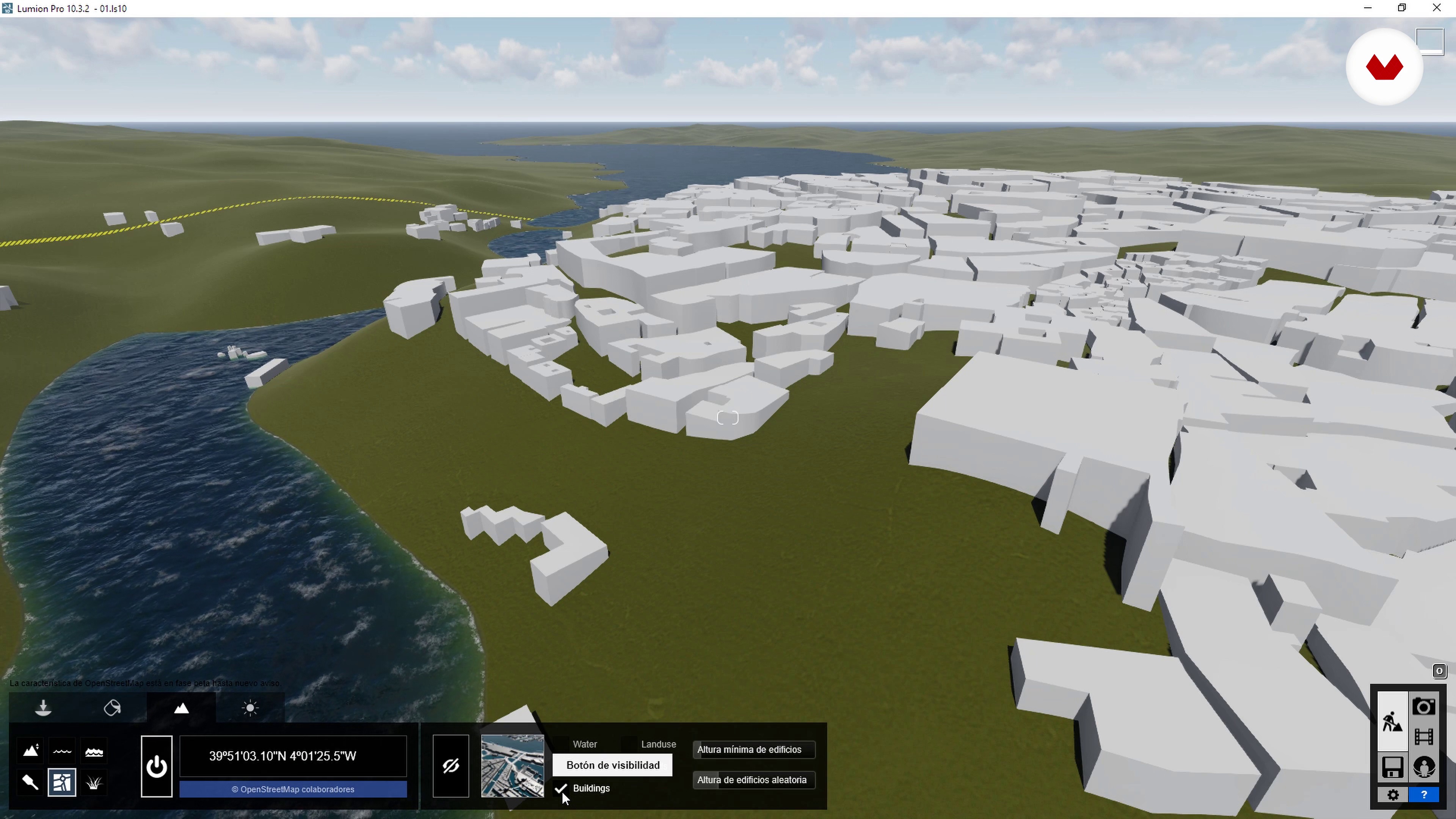Uncheck the Buildings checkbox
The width and height of the screenshot is (1456, 819).
tap(561, 788)
